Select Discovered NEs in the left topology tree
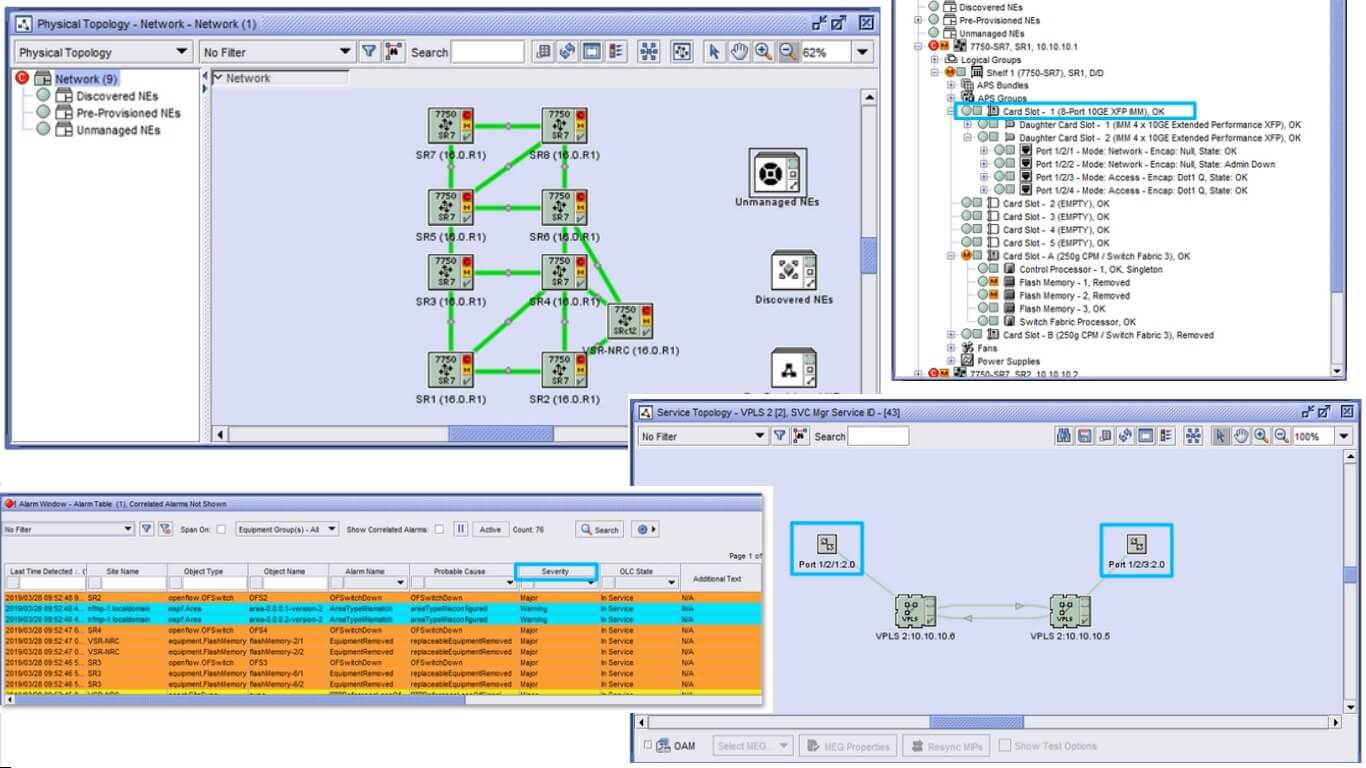The width and height of the screenshot is (1366, 768). tap(118, 96)
